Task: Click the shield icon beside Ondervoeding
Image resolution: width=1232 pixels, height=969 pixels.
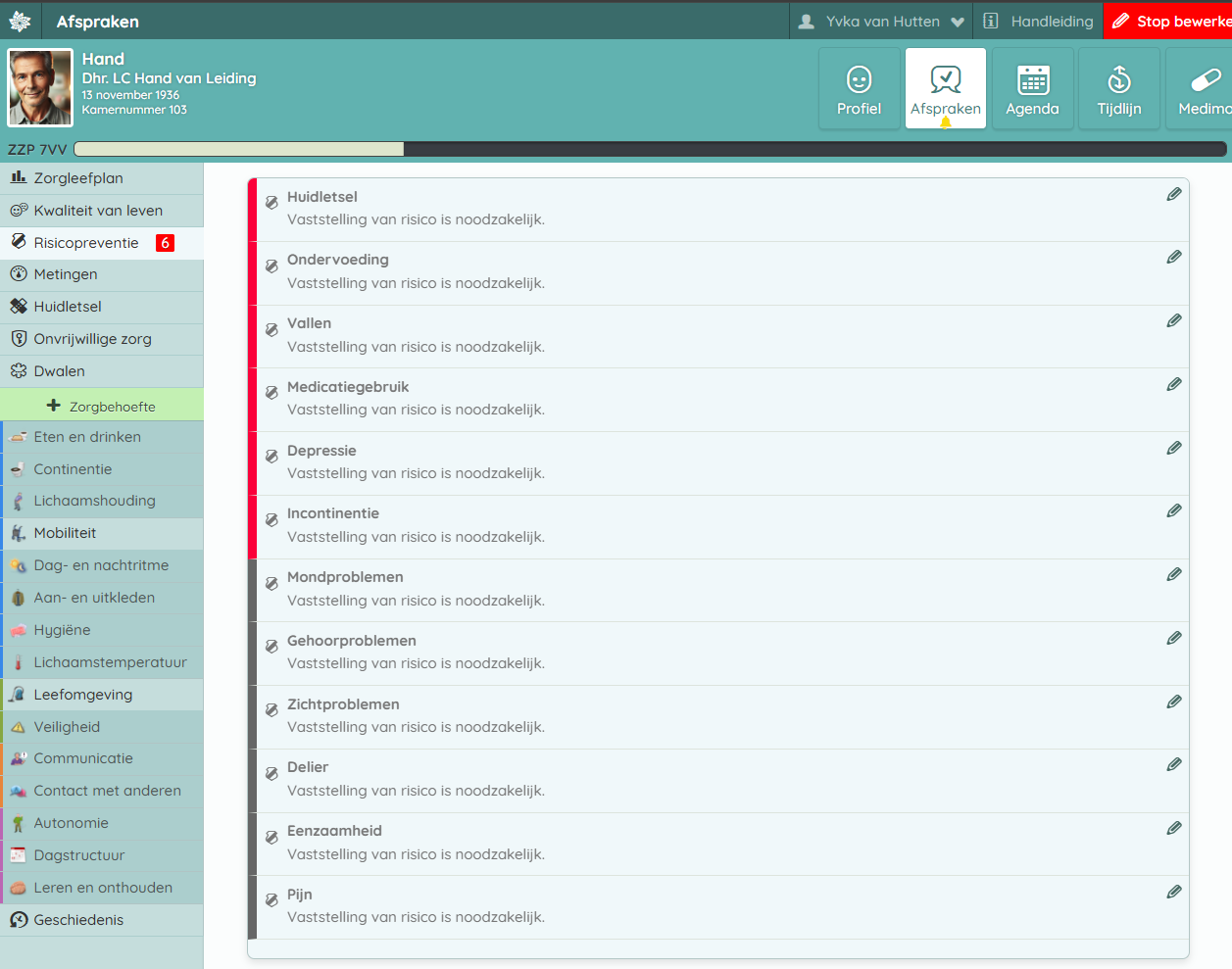Action: coord(271,266)
